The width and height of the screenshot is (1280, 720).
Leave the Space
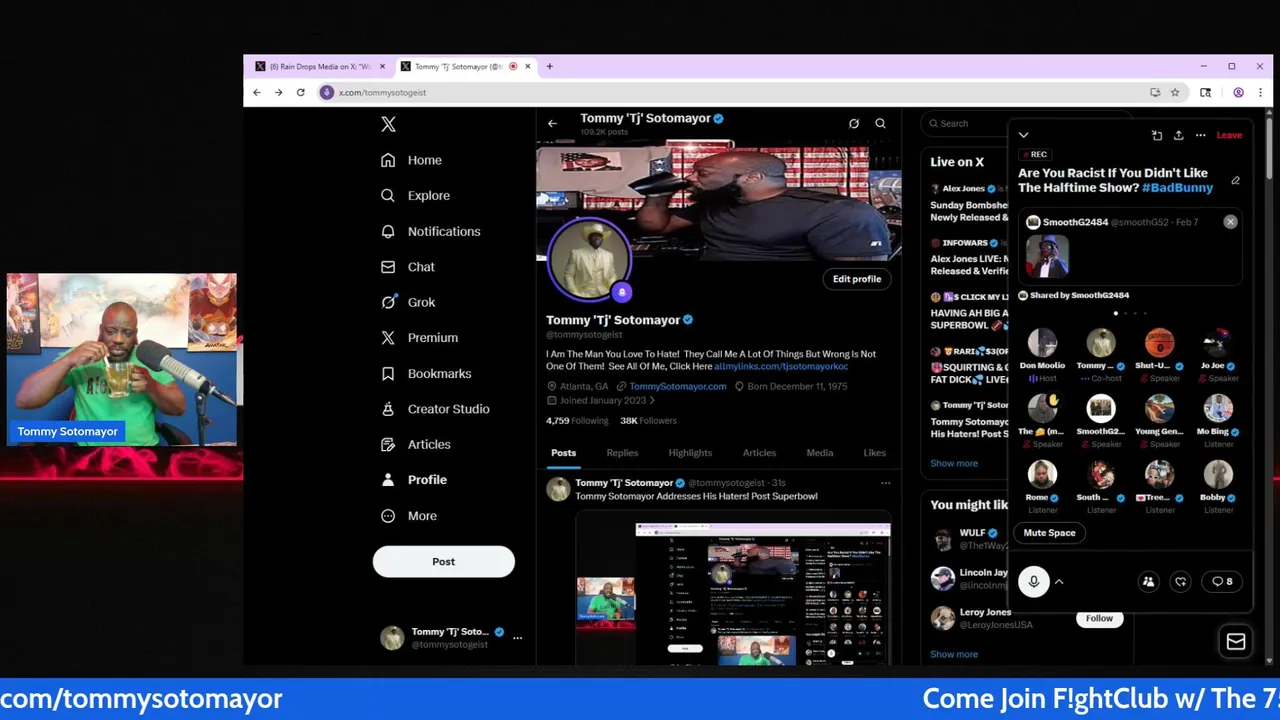click(x=1229, y=135)
